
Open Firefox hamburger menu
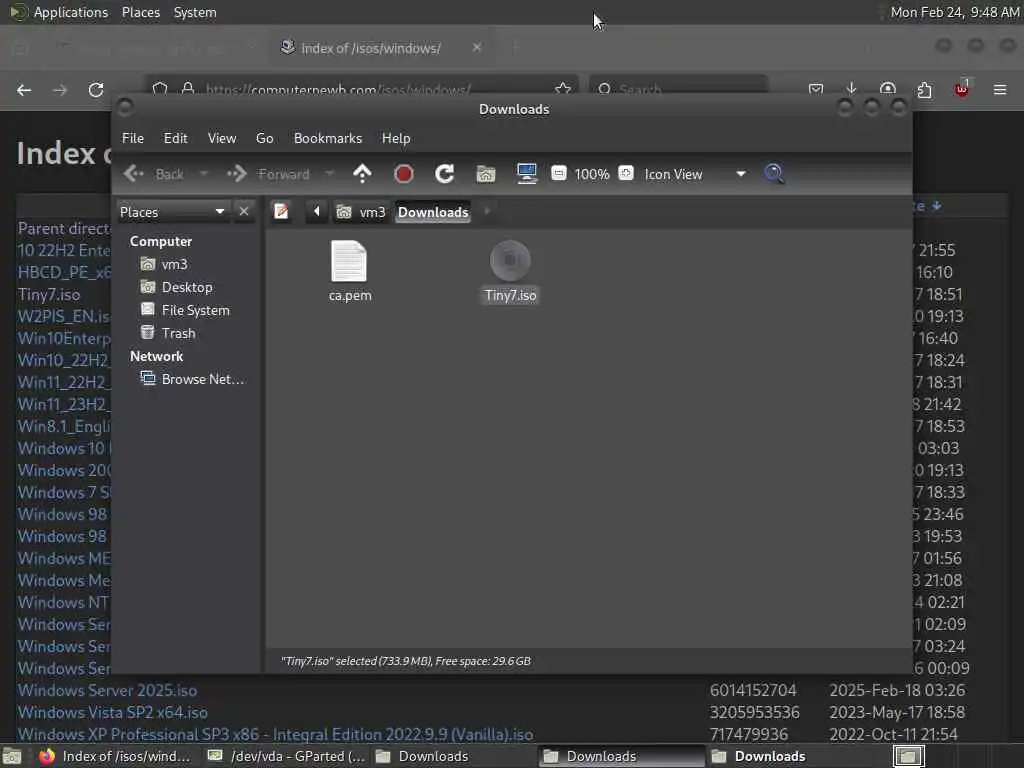[x=1000, y=89]
